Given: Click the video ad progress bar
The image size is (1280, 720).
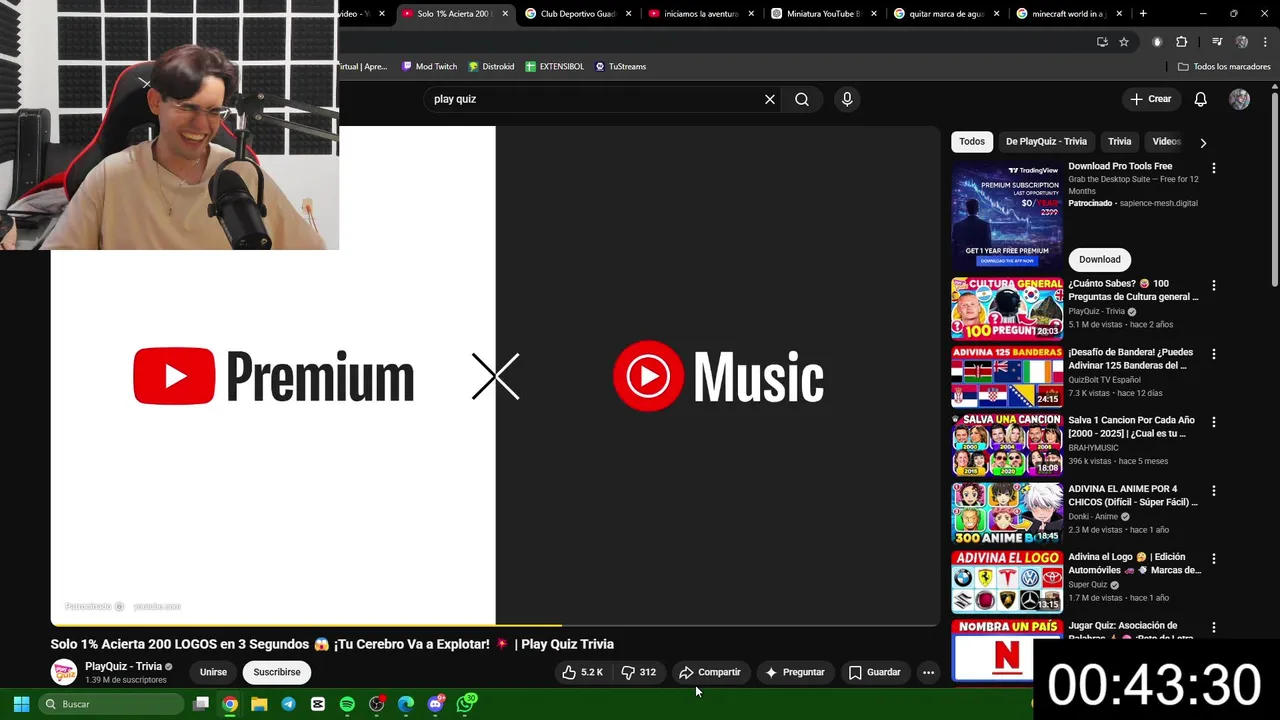Looking at the screenshot, I should 495,626.
